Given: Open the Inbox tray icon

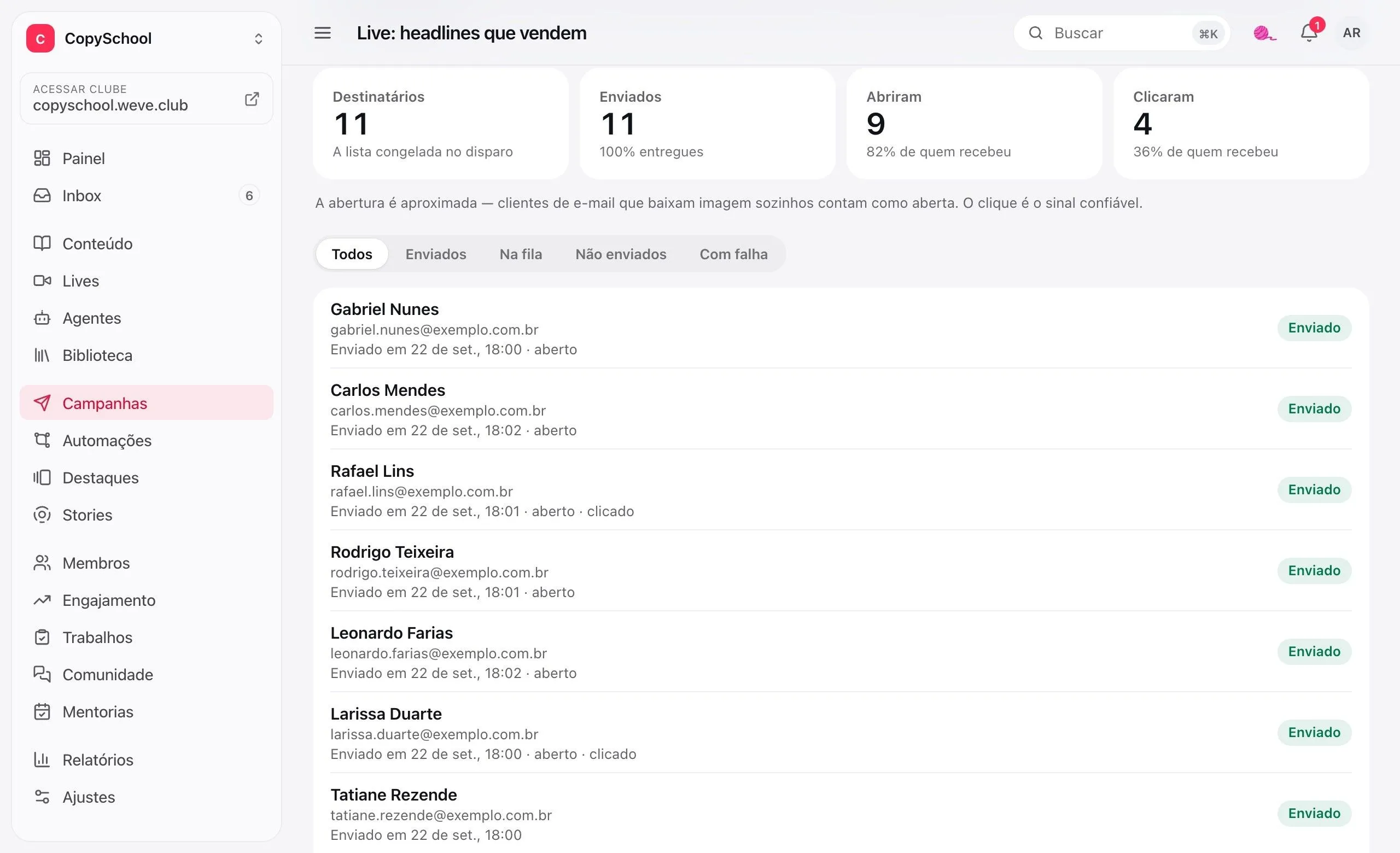Looking at the screenshot, I should [x=42, y=195].
